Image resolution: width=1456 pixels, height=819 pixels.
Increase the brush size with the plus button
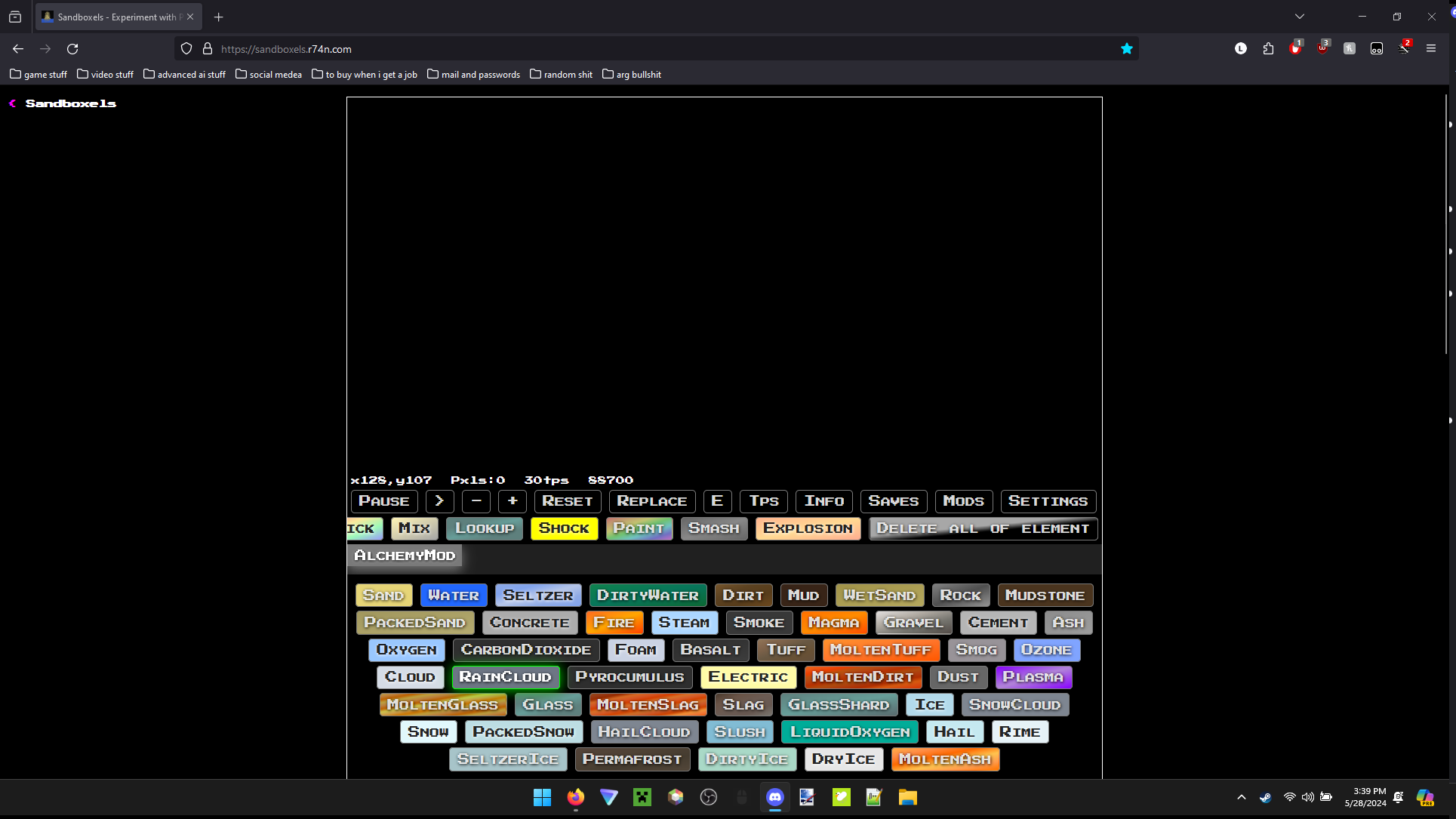point(513,501)
